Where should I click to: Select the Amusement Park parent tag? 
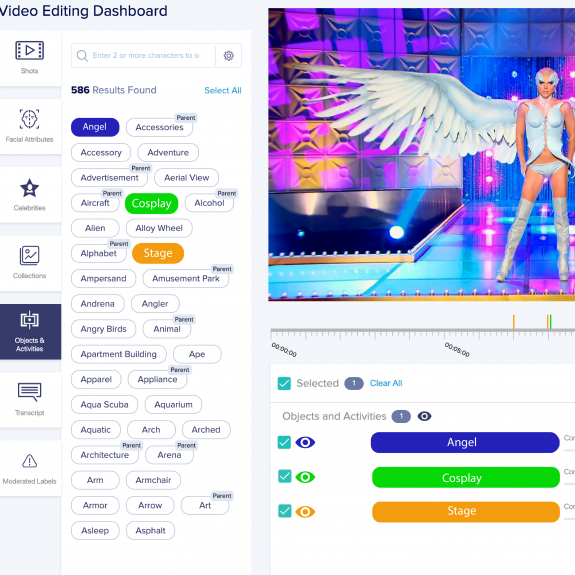[x=186, y=279]
